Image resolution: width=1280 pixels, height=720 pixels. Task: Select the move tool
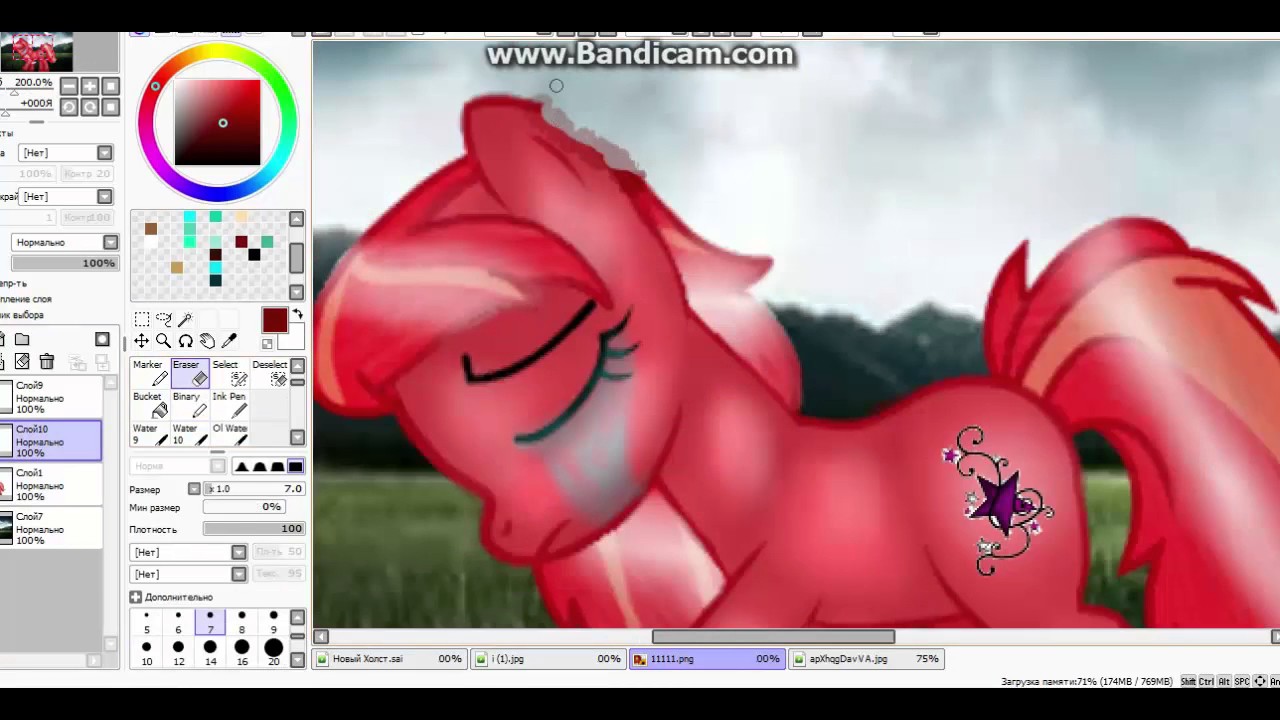click(142, 341)
